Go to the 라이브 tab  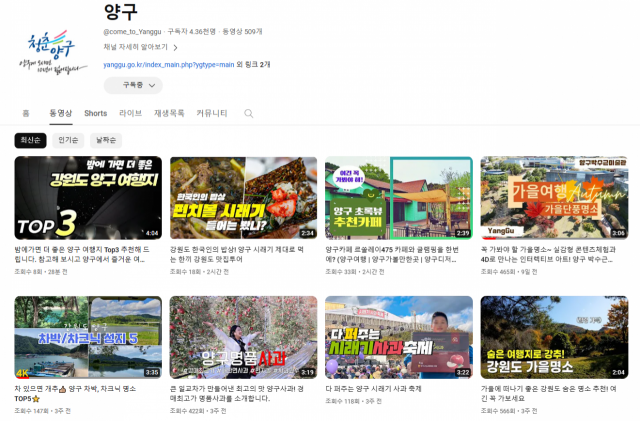pyautogui.click(x=130, y=114)
